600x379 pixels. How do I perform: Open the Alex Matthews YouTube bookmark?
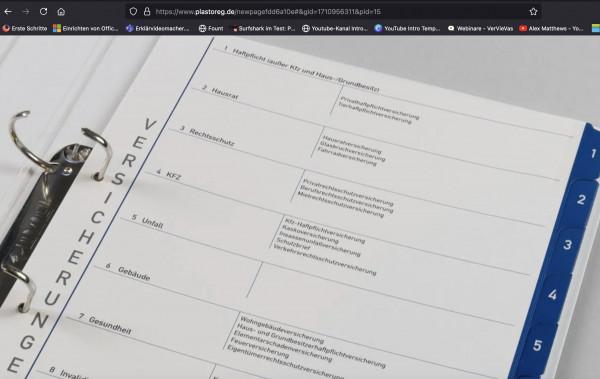(x=551, y=28)
